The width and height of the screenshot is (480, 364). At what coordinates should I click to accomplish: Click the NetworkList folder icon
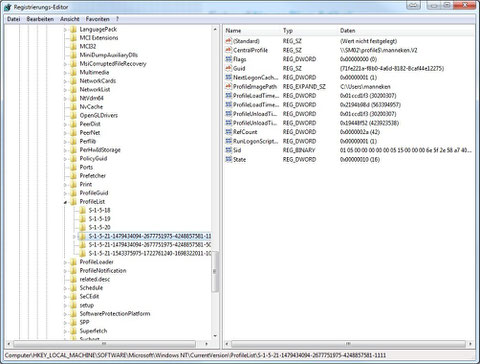73,90
